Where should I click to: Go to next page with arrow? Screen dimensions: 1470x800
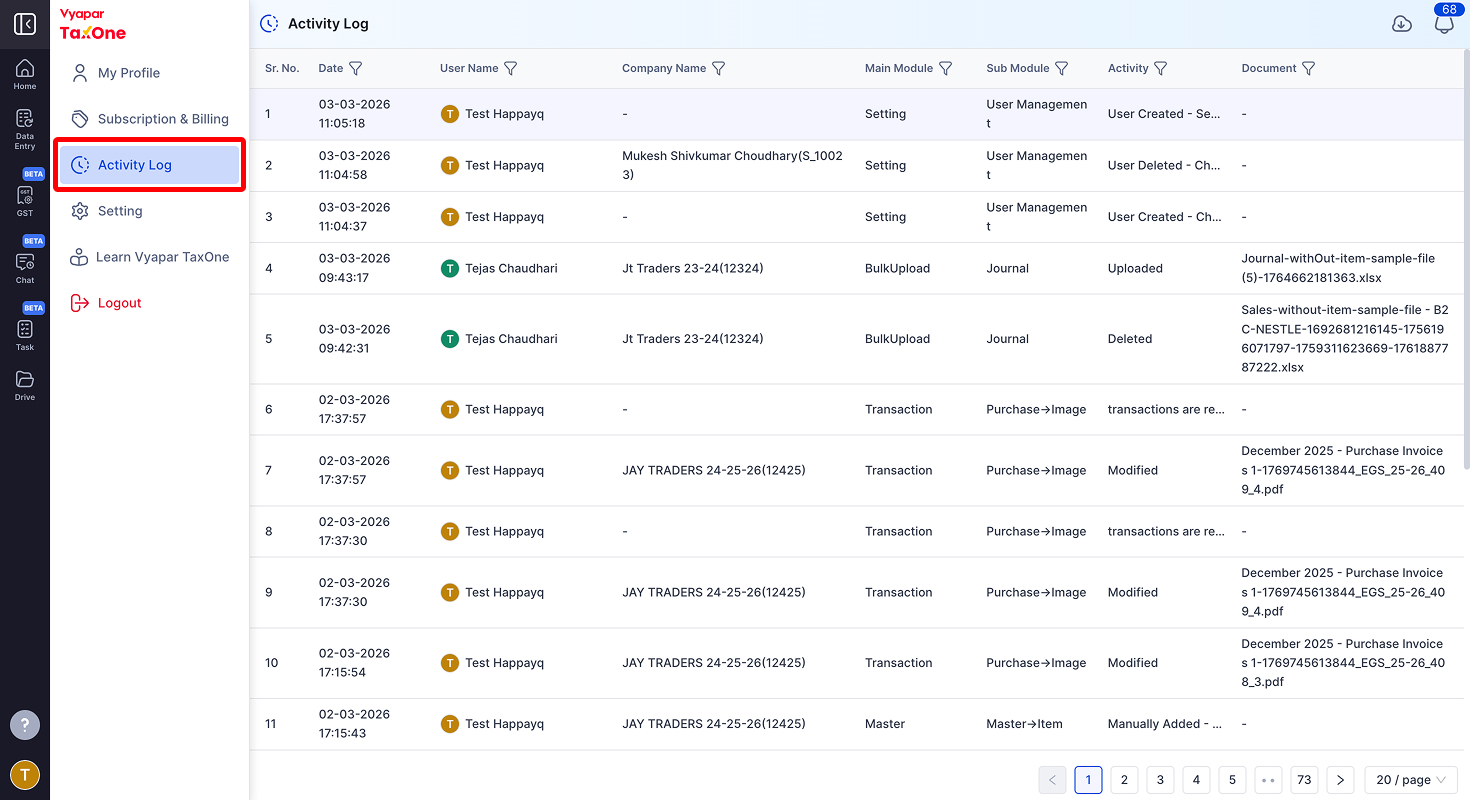1340,780
